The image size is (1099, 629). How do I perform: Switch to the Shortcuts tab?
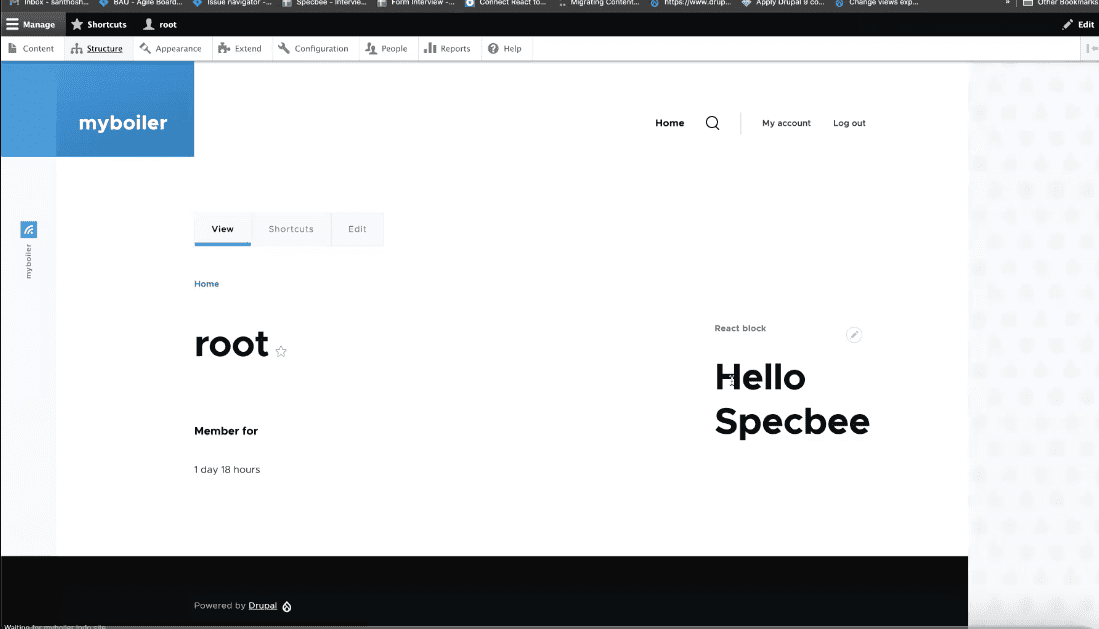click(x=291, y=229)
